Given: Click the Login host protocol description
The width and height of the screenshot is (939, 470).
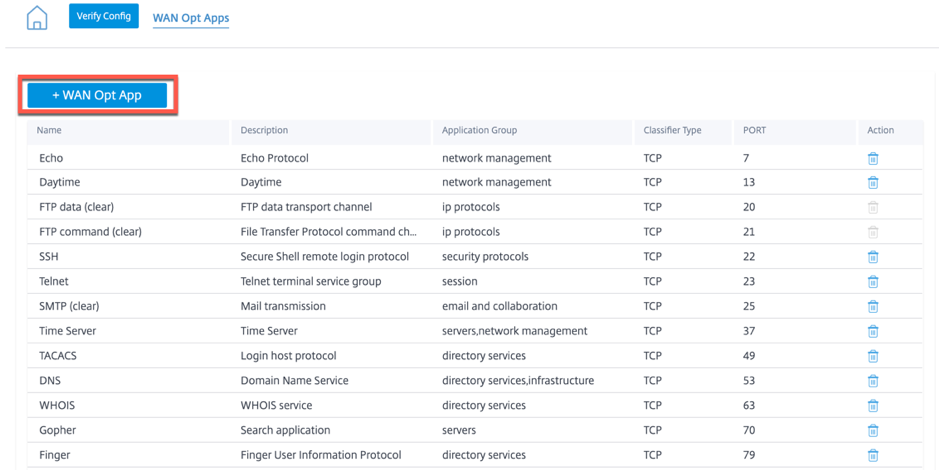Looking at the screenshot, I should (289, 356).
